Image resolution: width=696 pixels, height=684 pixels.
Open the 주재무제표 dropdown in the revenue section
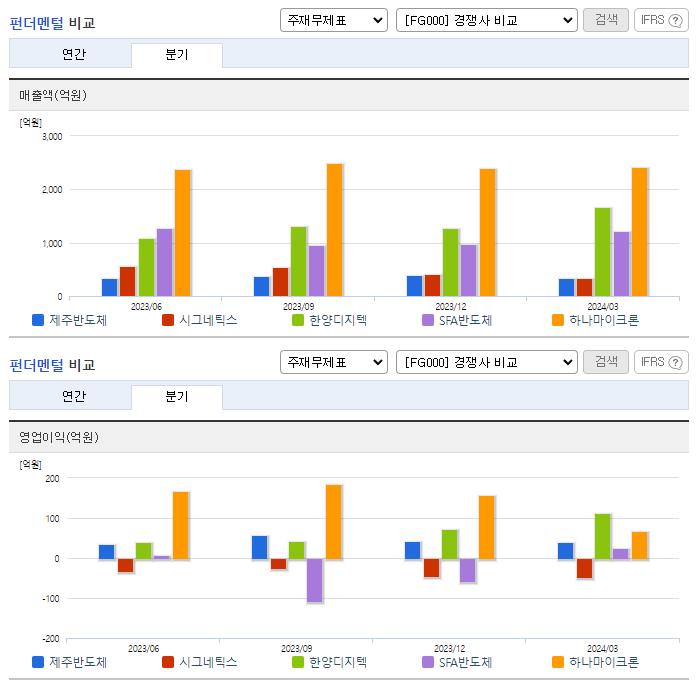pos(334,20)
